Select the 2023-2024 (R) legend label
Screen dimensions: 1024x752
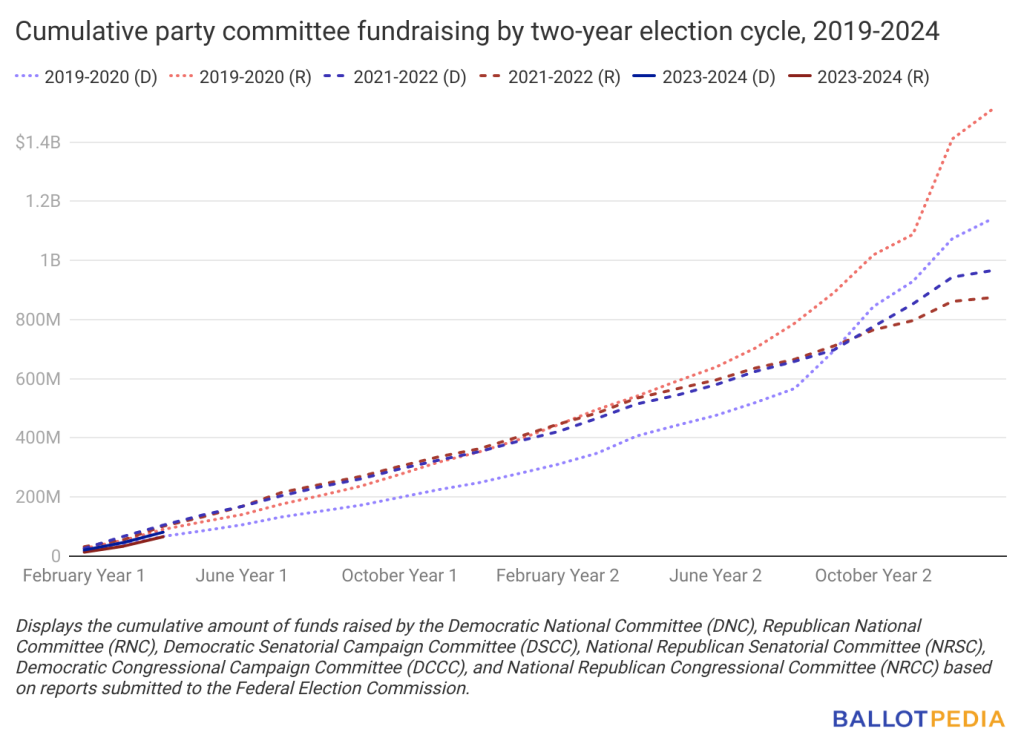[873, 77]
